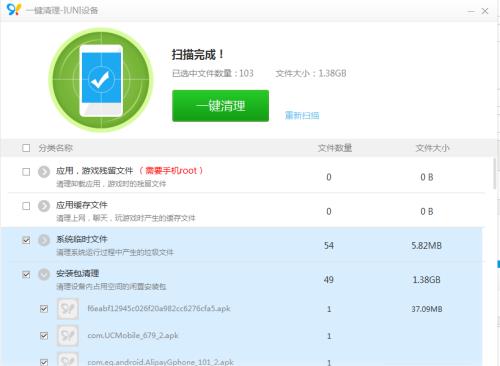Check the 应用、游戏残留文件 checkbox
Viewport: 500px width, 366px height.
[x=26, y=172]
